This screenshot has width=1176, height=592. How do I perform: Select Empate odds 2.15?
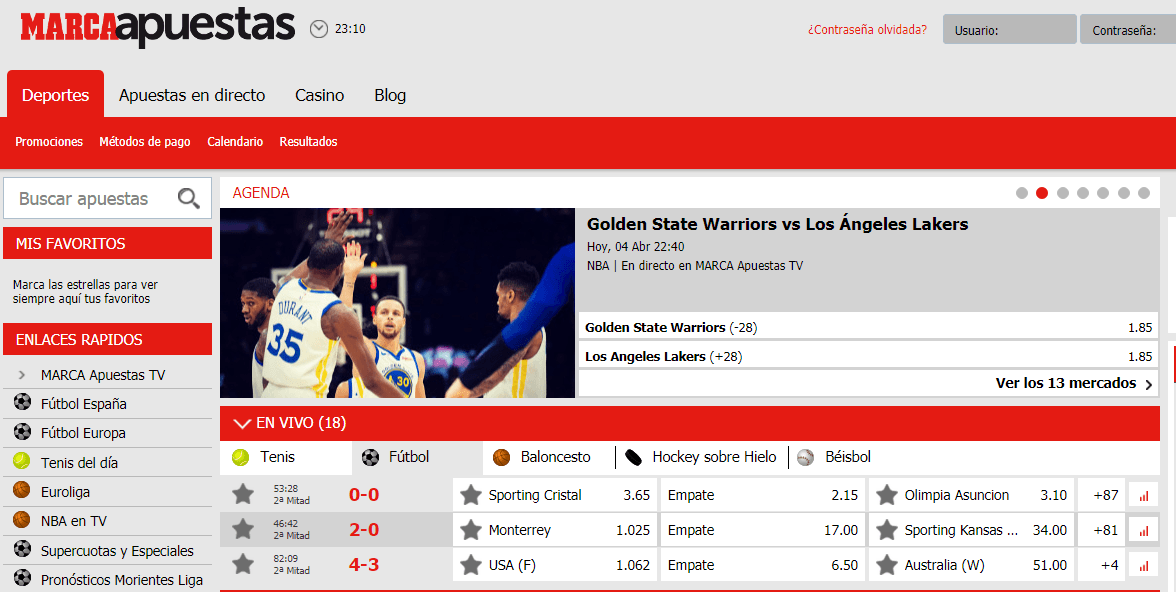(x=763, y=495)
